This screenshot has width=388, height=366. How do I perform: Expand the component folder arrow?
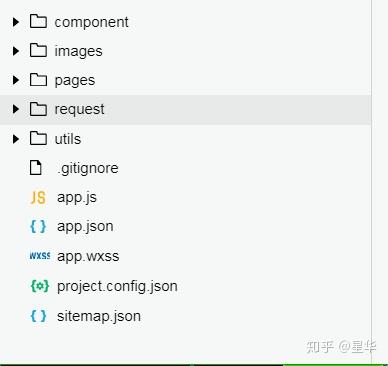tap(16, 22)
